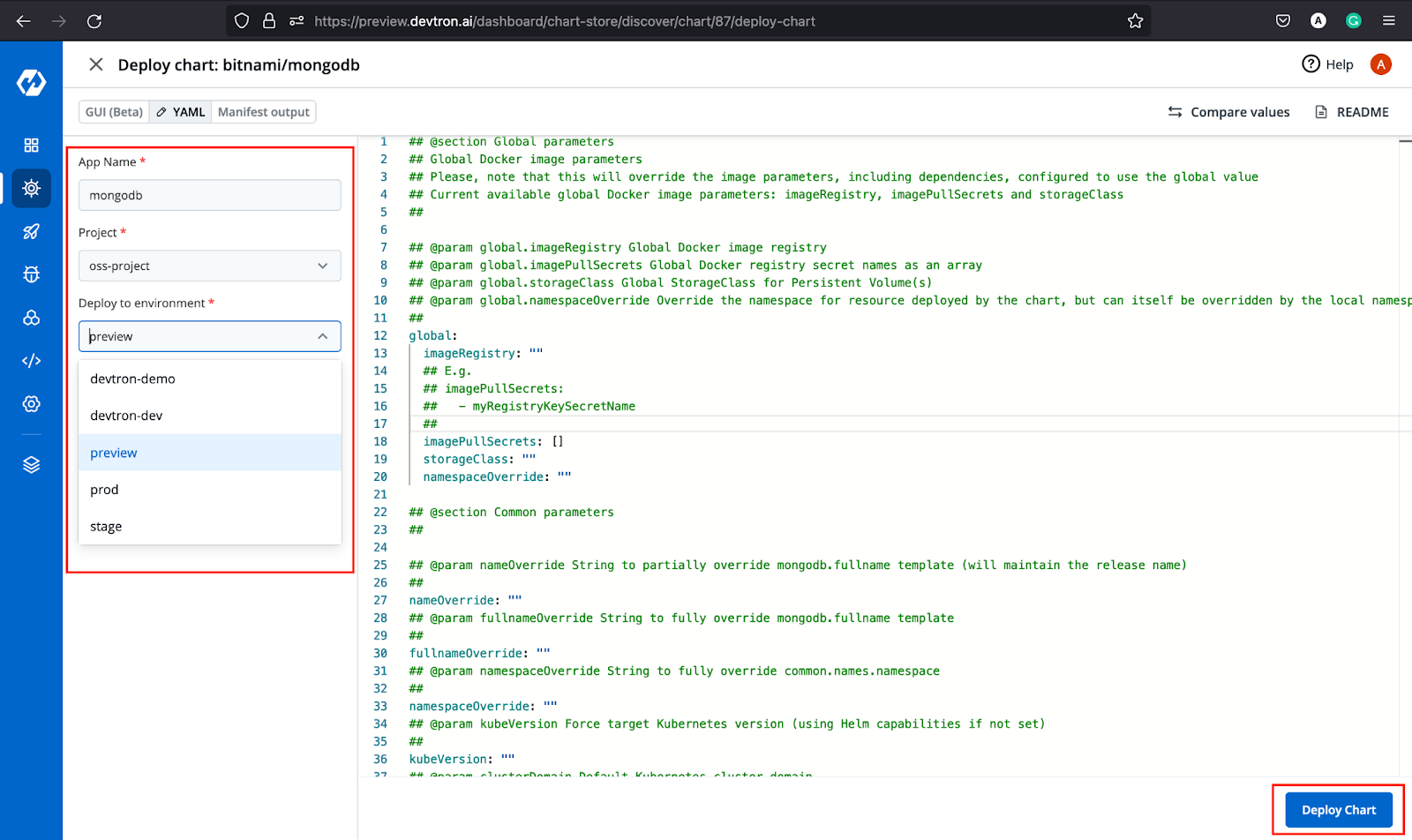Click the App Name input field
Screen dimensions: 1412x840
click(x=209, y=195)
